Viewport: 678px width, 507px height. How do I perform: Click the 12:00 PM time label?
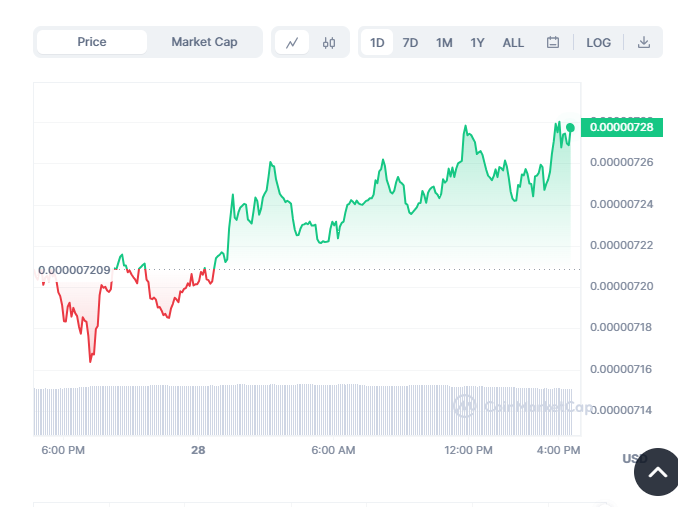coord(468,450)
